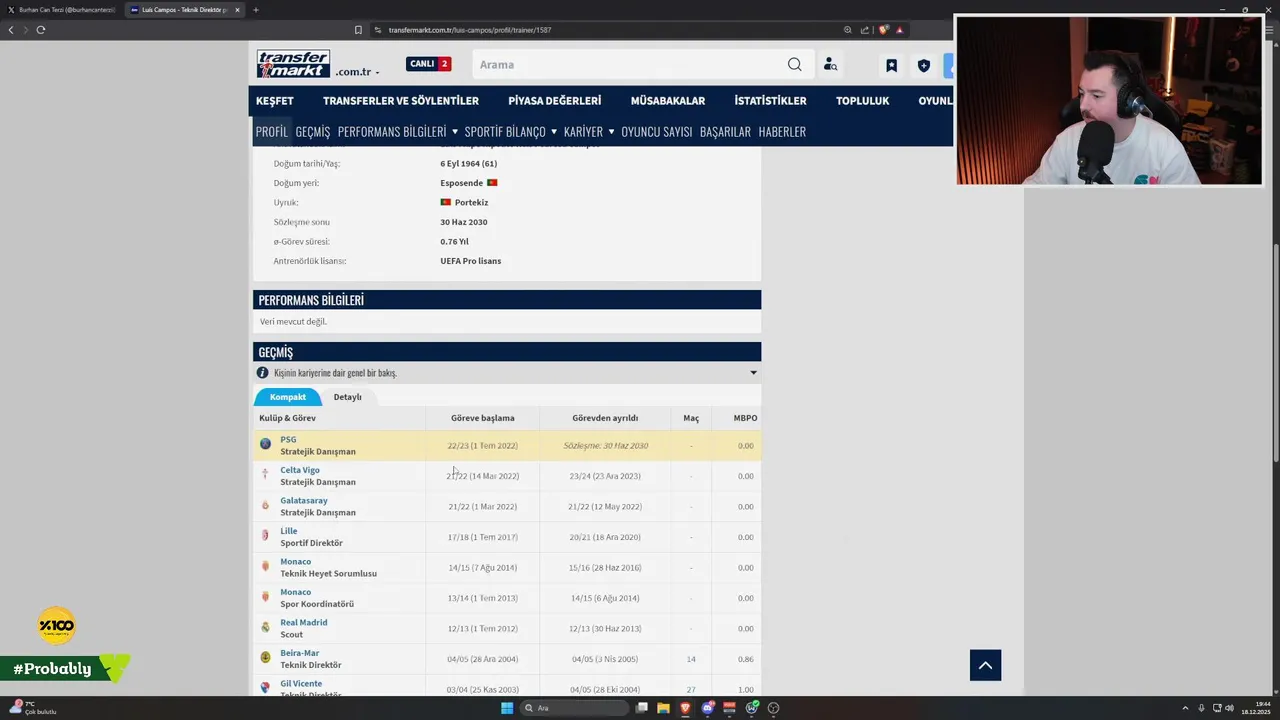Reload the page with refresh icon

click(40, 30)
